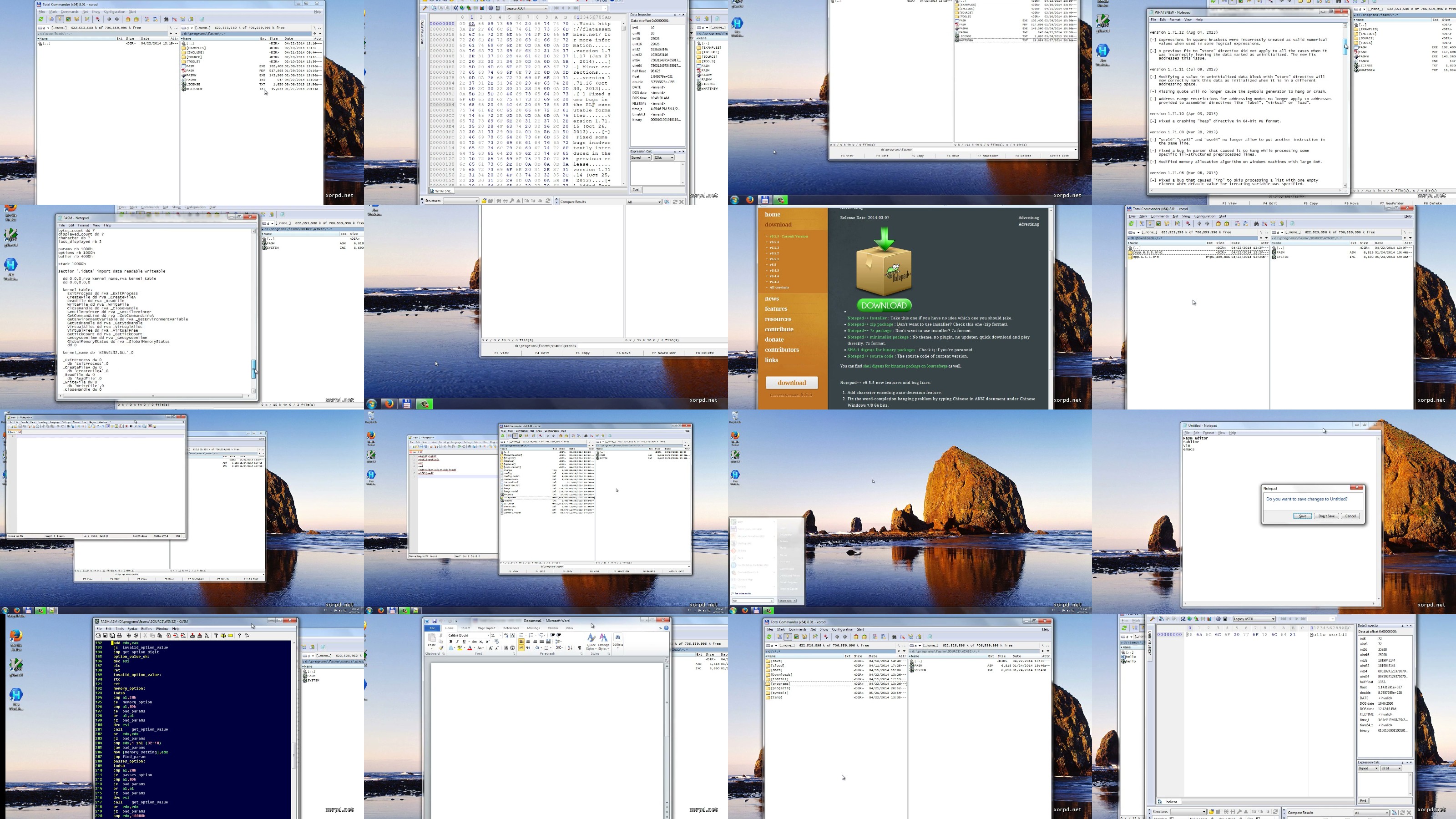Click Firefox taskbar icon under the open Start menu
Image resolution: width=1456 pixels, height=819 pixels.
[x=745, y=611]
